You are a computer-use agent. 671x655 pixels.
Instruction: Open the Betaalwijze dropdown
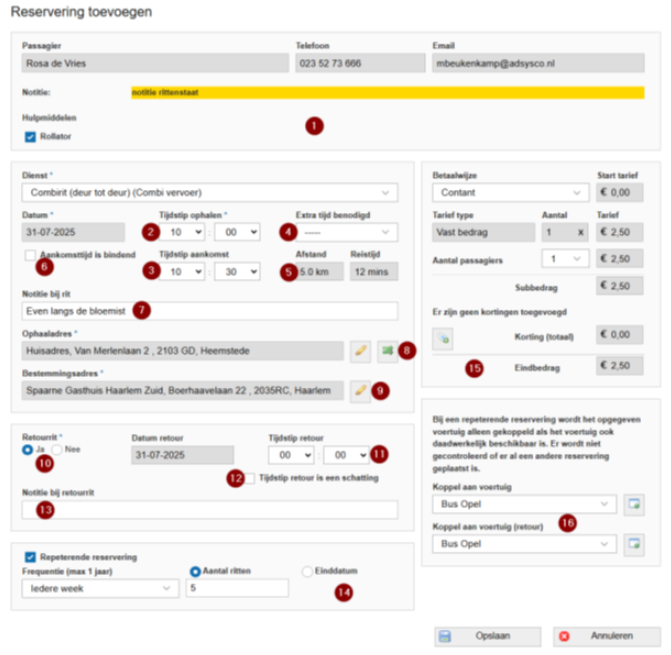click(511, 193)
